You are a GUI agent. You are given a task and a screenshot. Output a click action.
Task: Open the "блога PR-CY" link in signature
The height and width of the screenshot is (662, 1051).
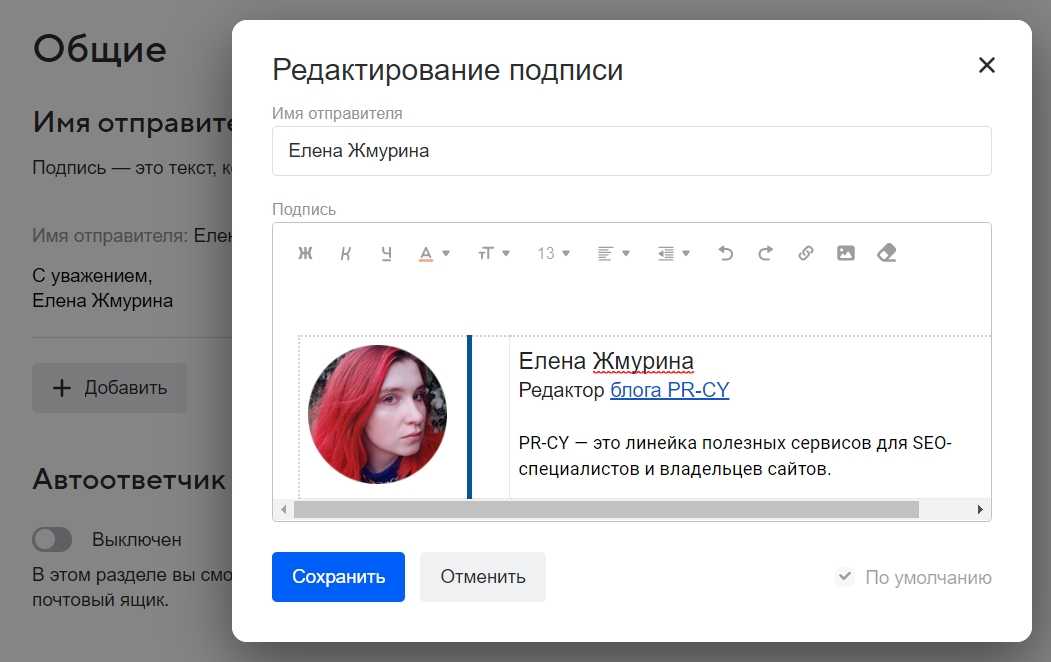pos(669,390)
